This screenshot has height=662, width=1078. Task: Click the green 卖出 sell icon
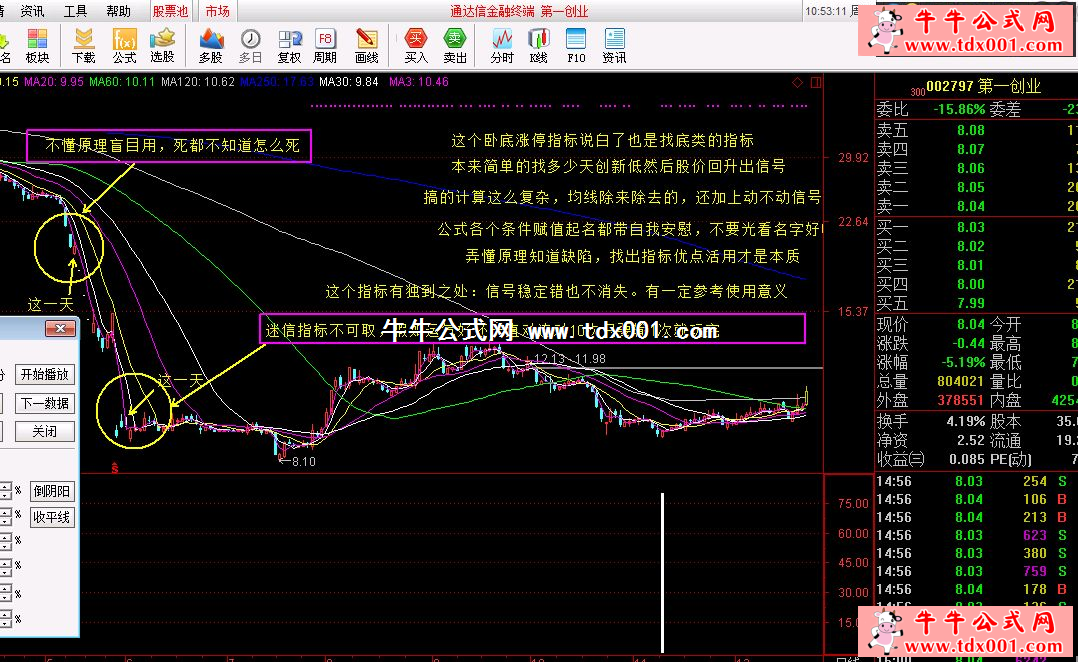(x=454, y=46)
